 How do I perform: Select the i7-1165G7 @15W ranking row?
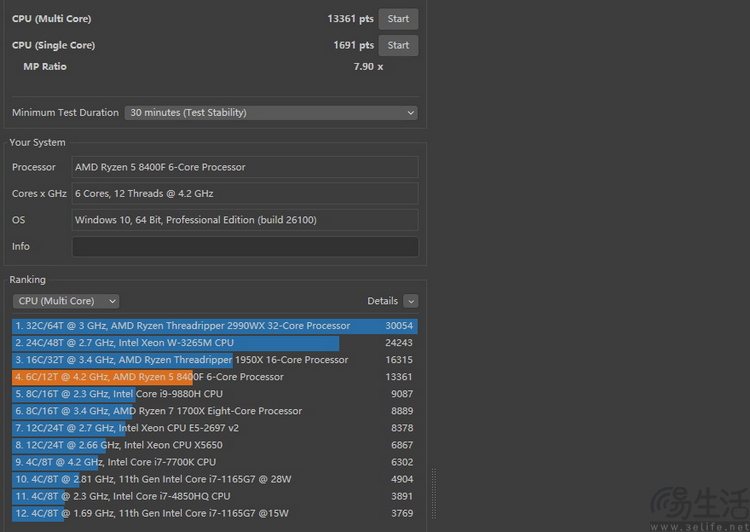(x=215, y=513)
